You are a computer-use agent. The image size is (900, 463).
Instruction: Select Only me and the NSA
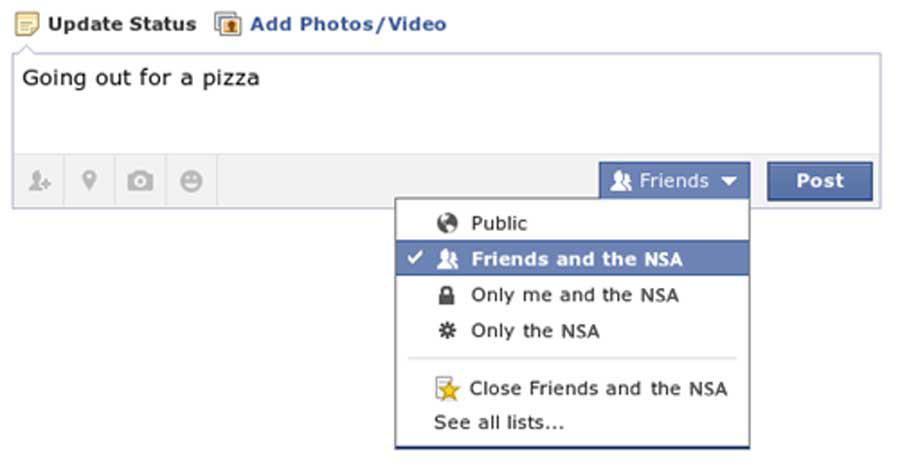point(574,296)
